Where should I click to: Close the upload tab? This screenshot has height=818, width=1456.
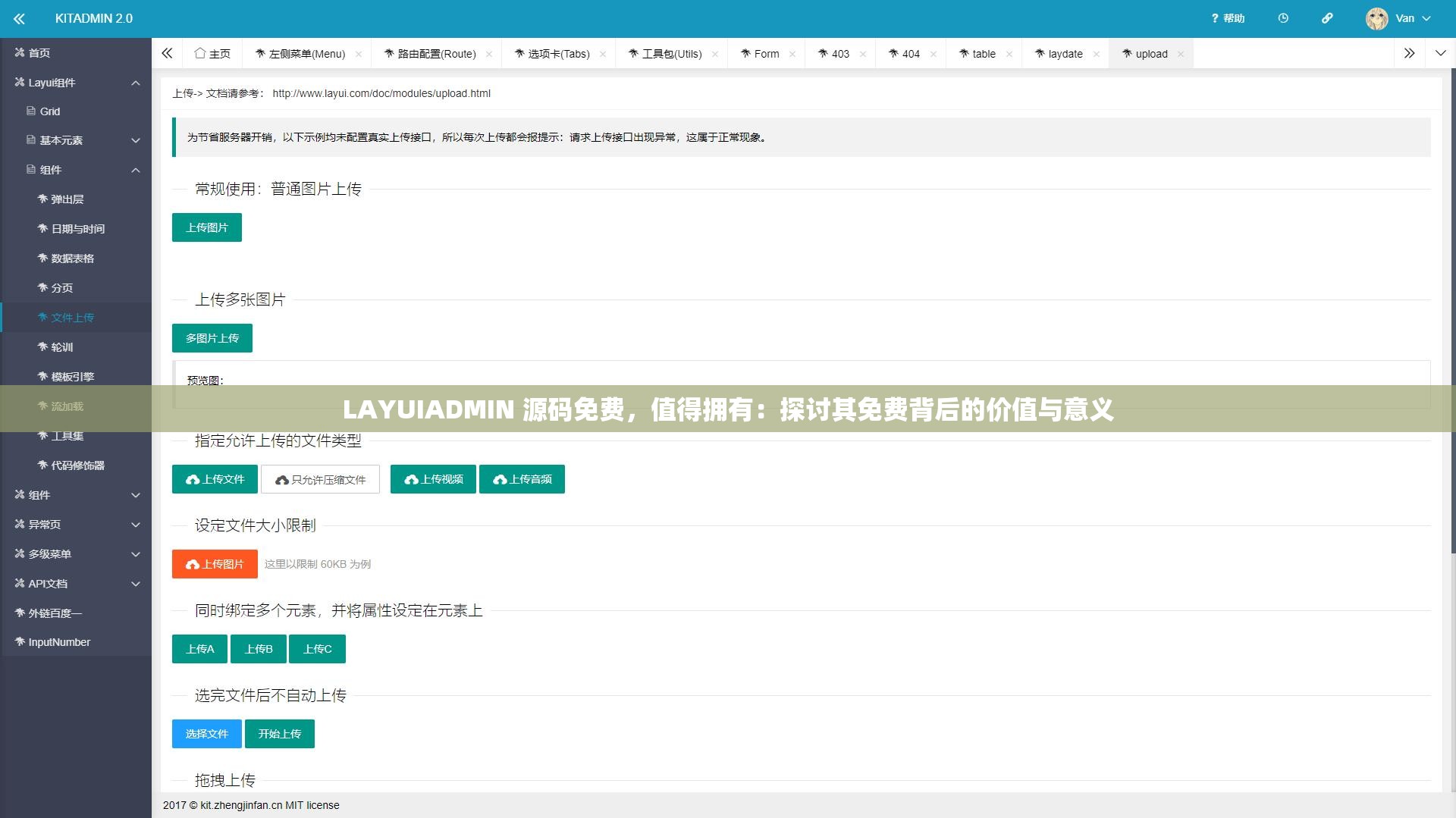1181,54
